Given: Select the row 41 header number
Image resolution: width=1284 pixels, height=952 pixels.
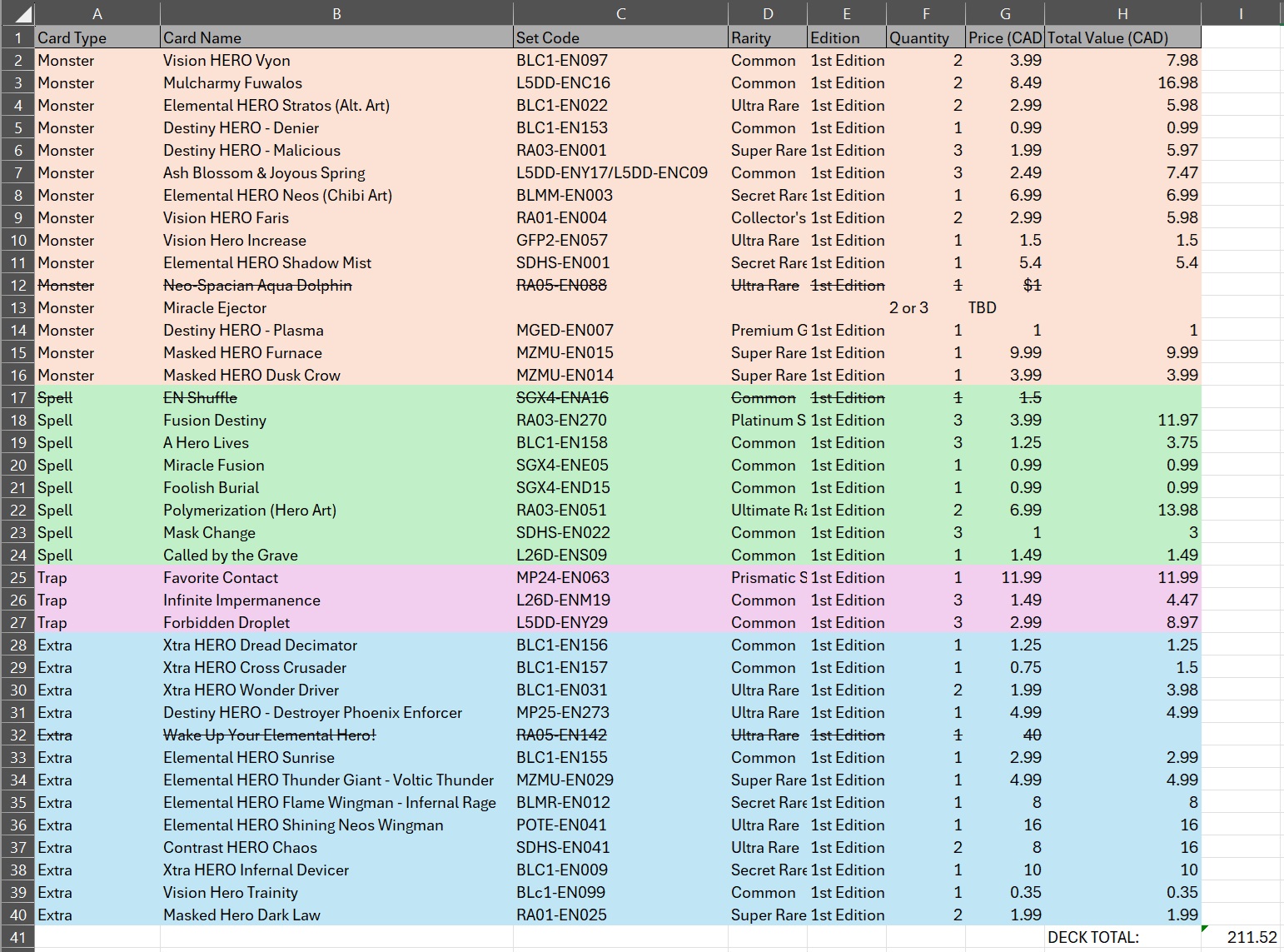Looking at the screenshot, I should point(17,937).
